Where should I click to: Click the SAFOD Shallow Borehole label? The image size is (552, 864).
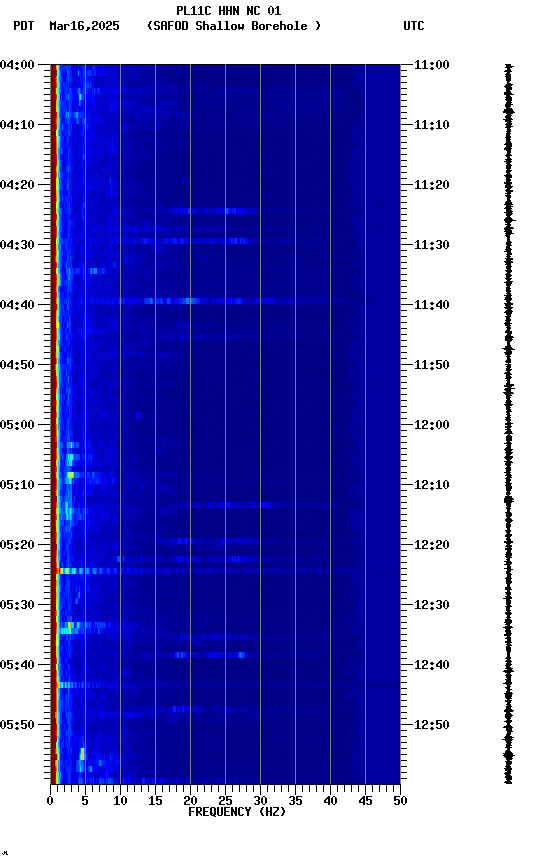point(234,26)
